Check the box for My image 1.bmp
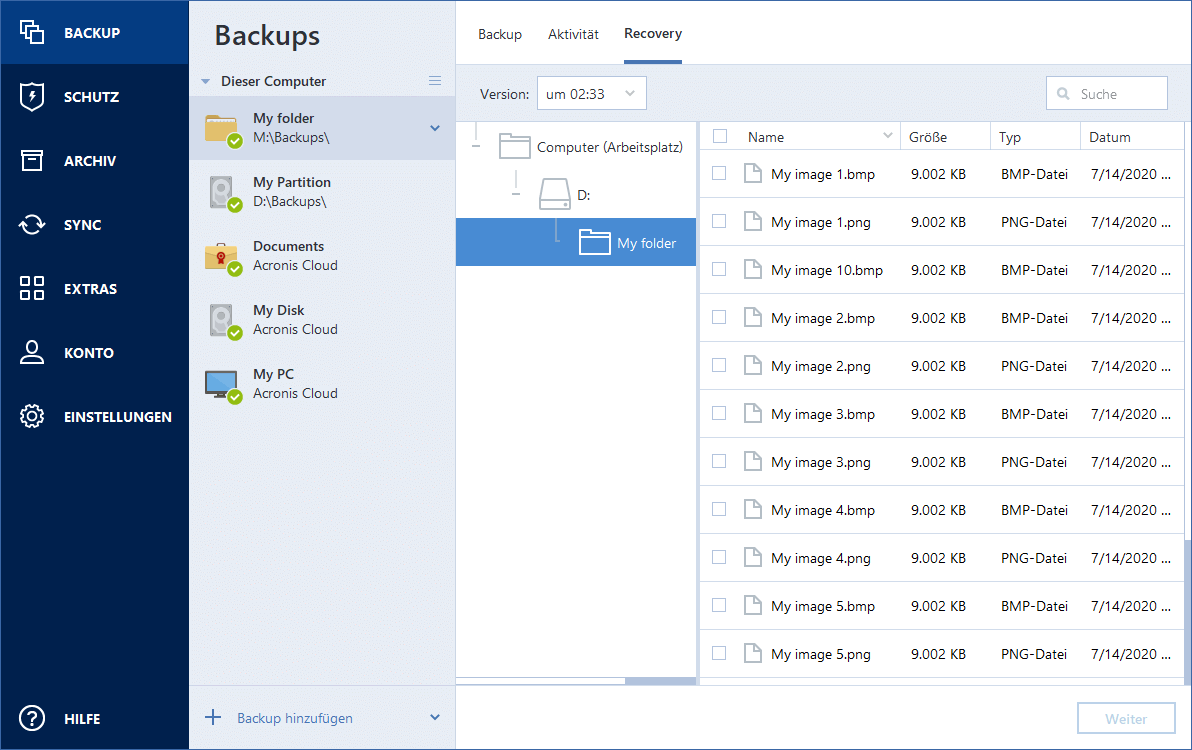This screenshot has height=750, width=1192. tap(719, 173)
